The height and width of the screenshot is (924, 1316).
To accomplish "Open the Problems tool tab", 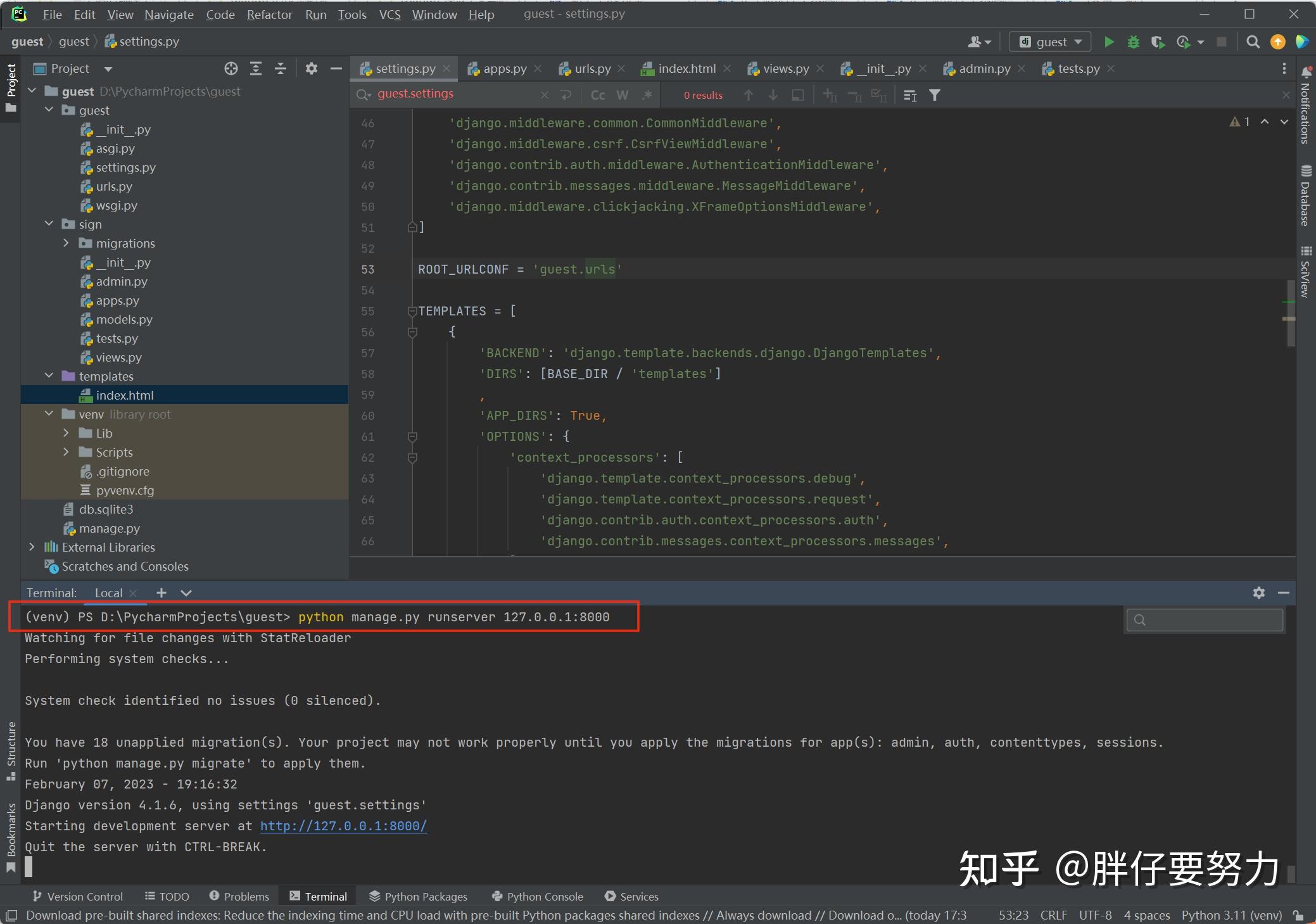I will [239, 896].
